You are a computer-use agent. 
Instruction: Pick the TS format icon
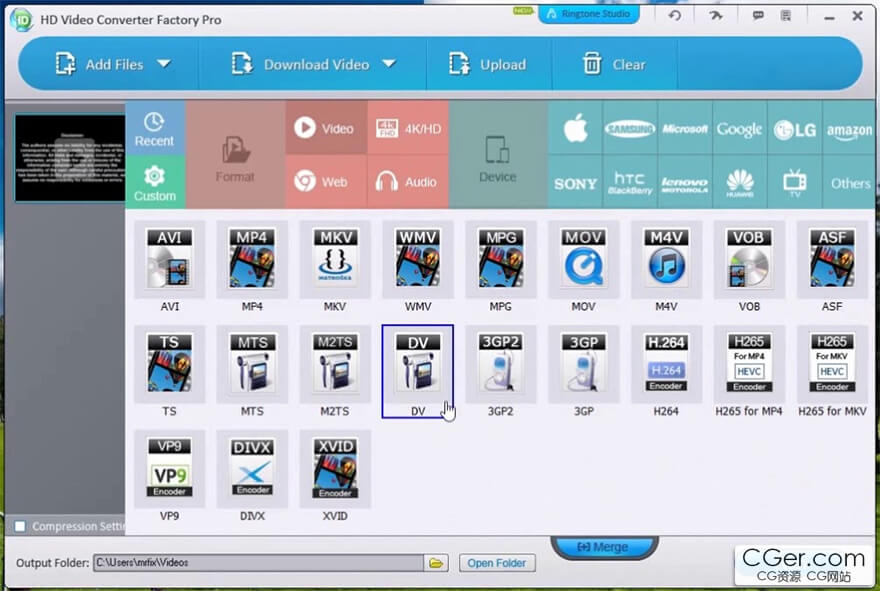point(169,364)
